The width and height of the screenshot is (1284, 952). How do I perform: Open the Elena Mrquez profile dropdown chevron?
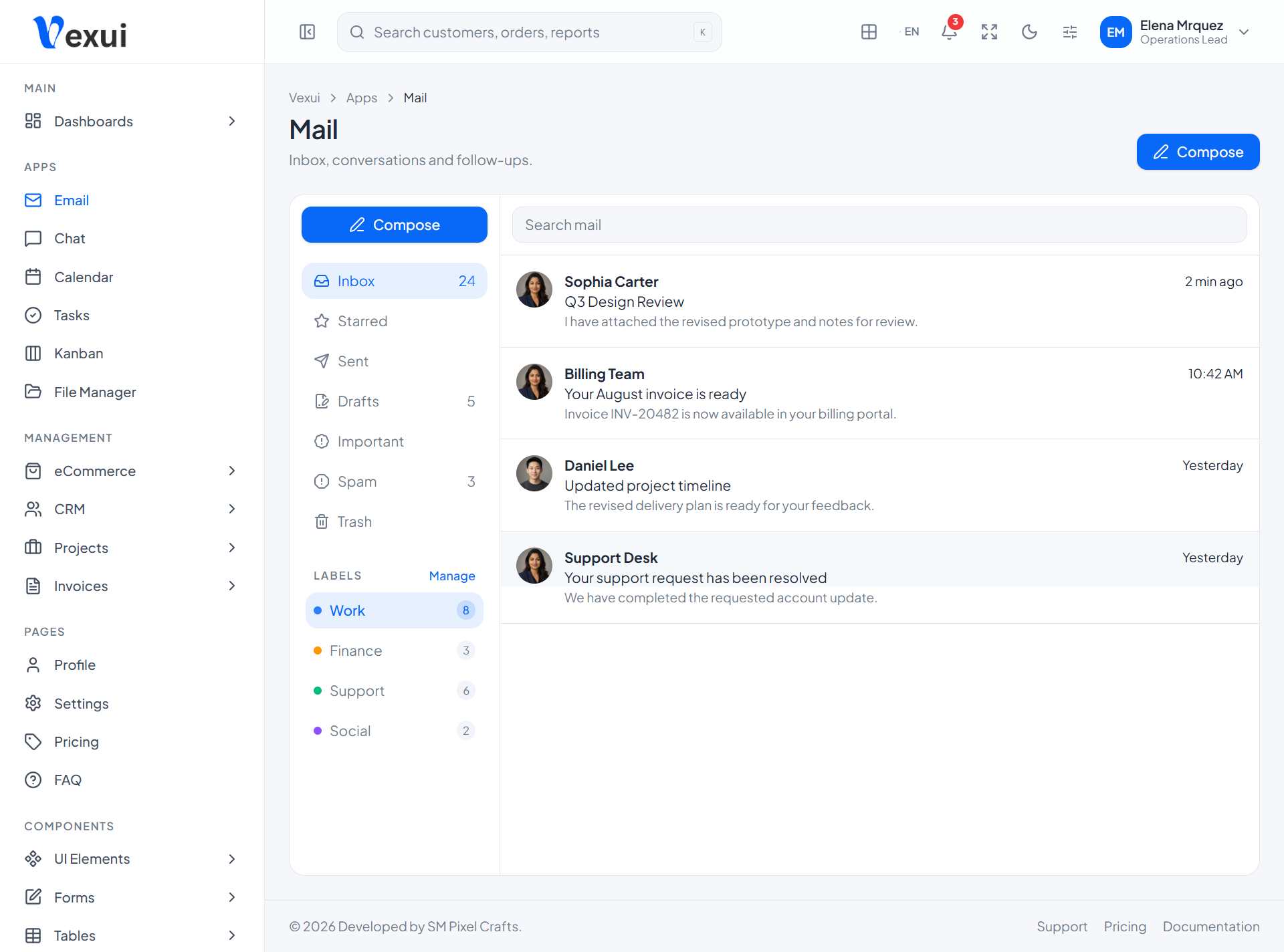1244,32
